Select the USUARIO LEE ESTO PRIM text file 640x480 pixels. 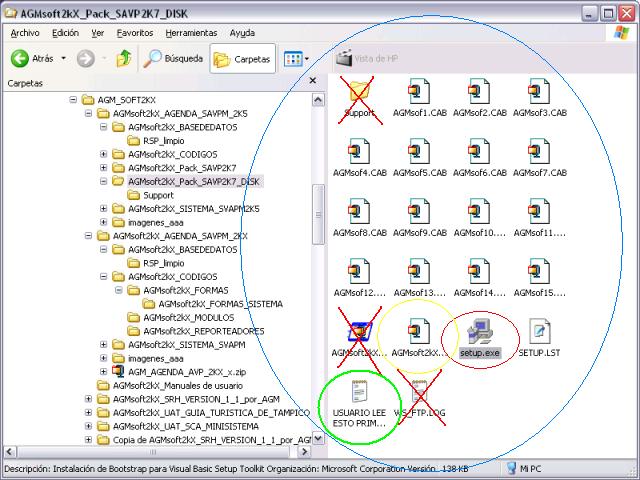coord(359,391)
